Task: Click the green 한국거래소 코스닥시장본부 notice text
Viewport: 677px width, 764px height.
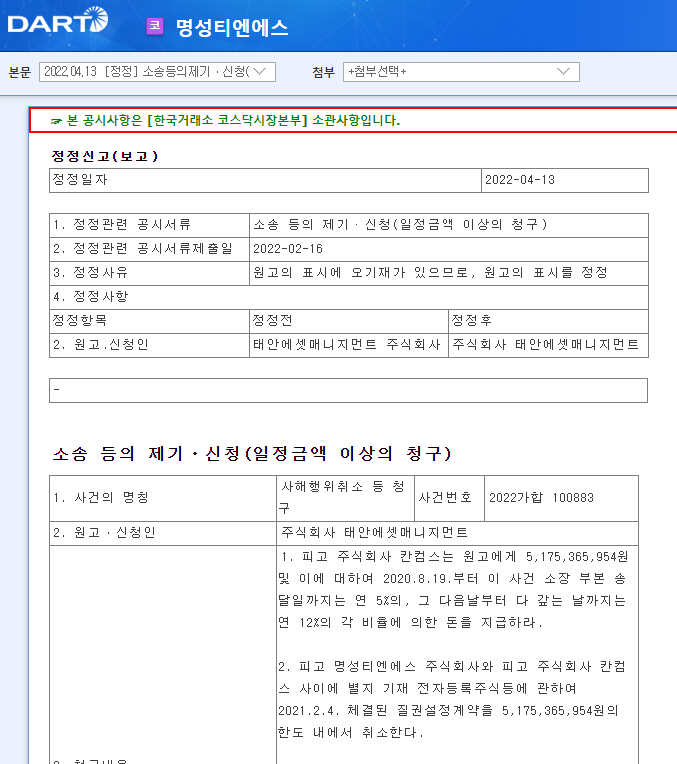Action: (233, 120)
